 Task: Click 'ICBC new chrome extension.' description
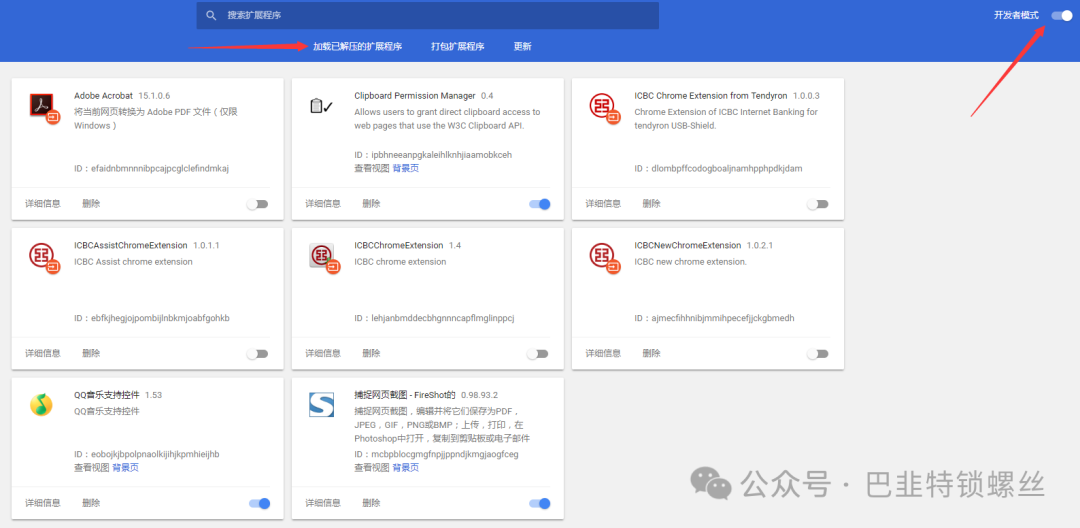(690, 262)
